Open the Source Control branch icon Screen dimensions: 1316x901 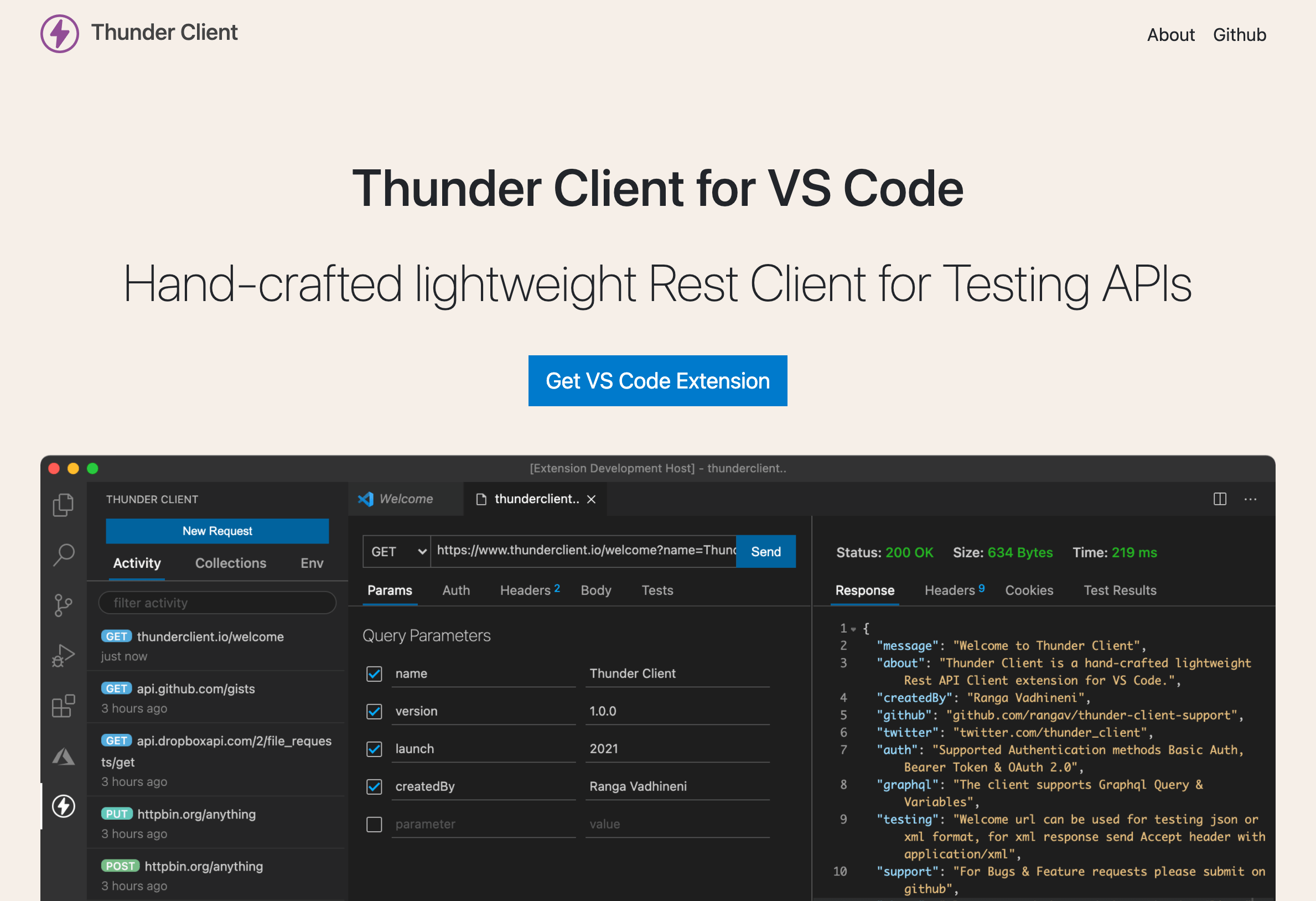pyautogui.click(x=63, y=605)
